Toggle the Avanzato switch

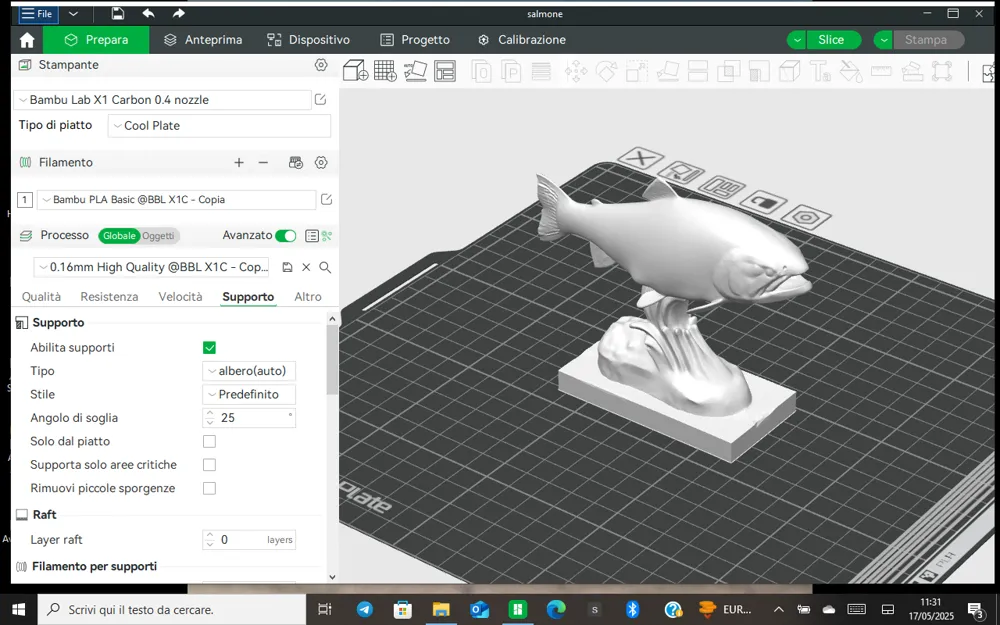286,236
